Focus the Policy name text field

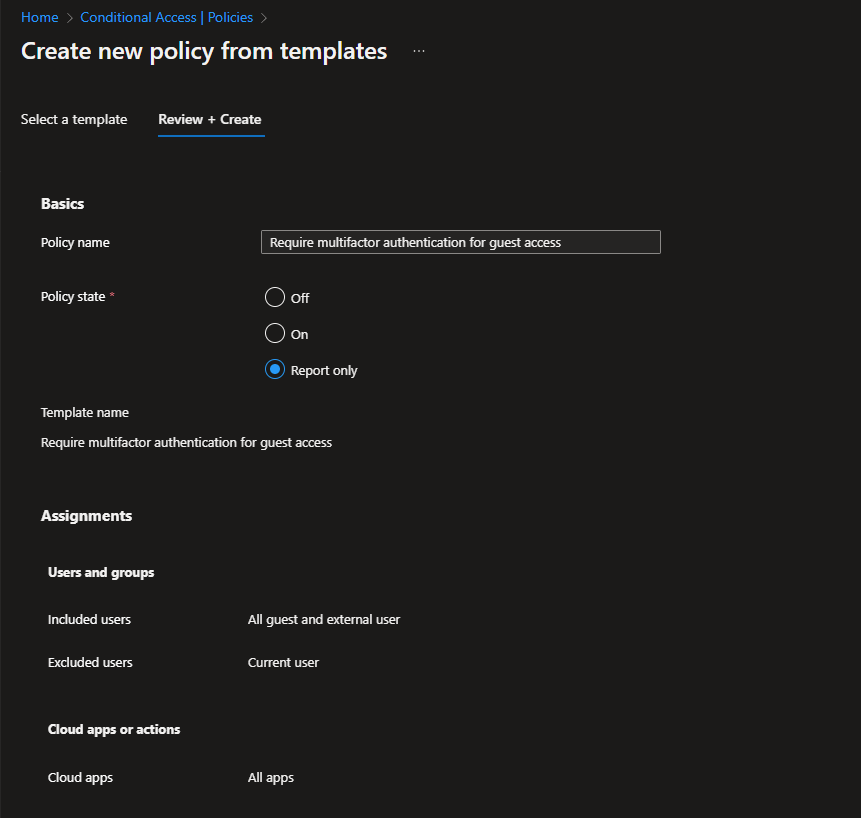point(460,242)
